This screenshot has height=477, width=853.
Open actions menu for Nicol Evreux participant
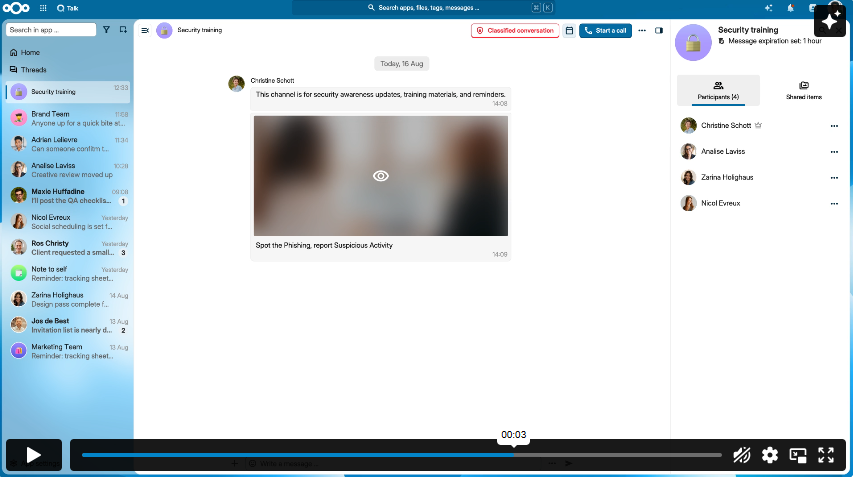pos(834,203)
